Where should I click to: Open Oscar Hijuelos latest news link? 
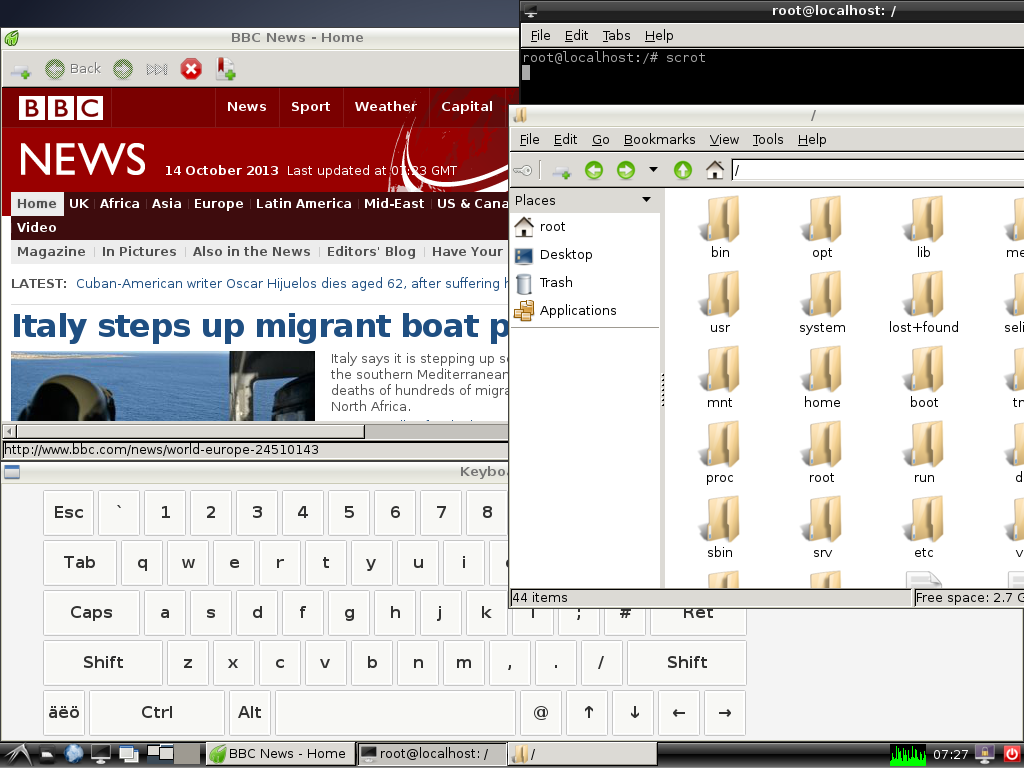292,283
